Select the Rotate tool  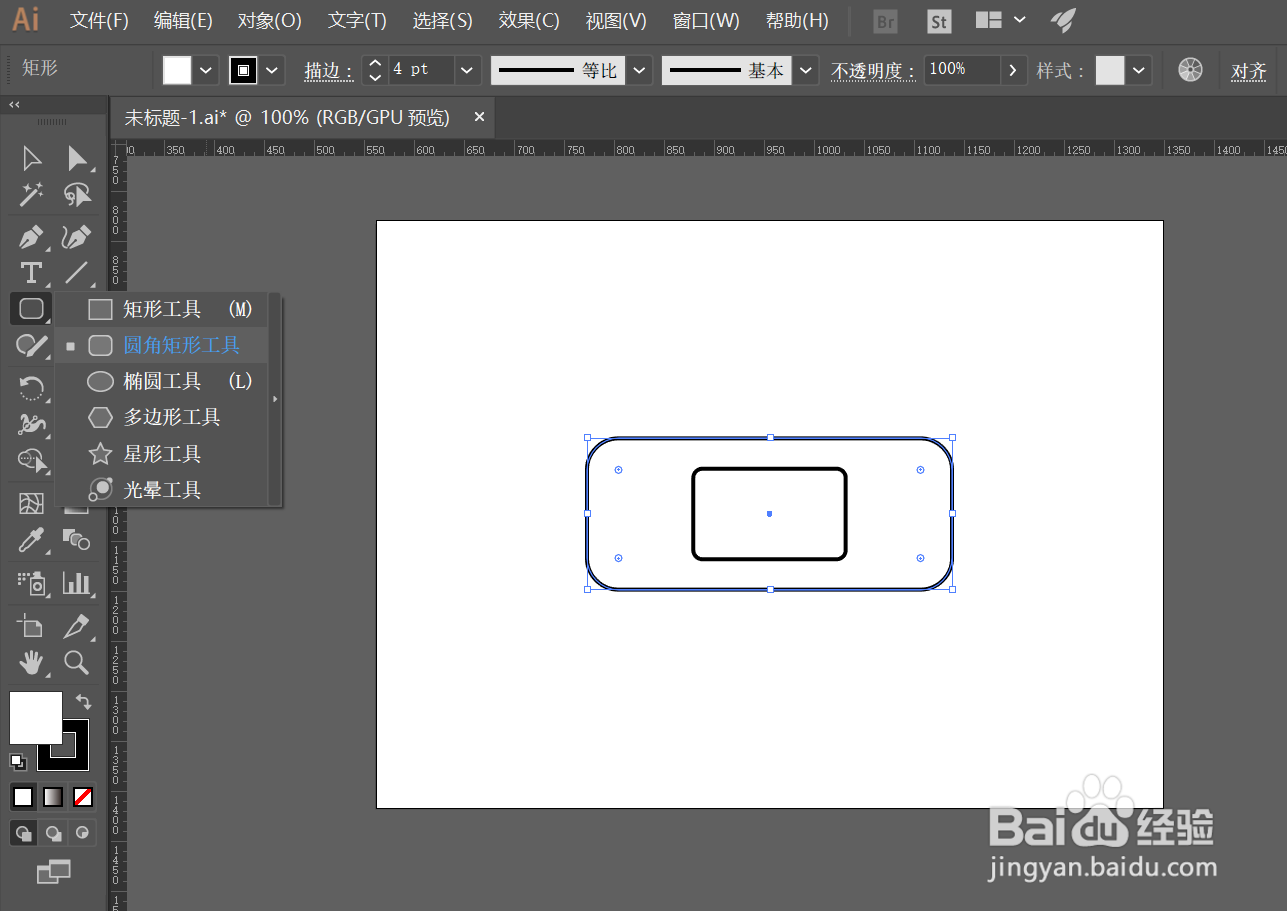[x=32, y=388]
